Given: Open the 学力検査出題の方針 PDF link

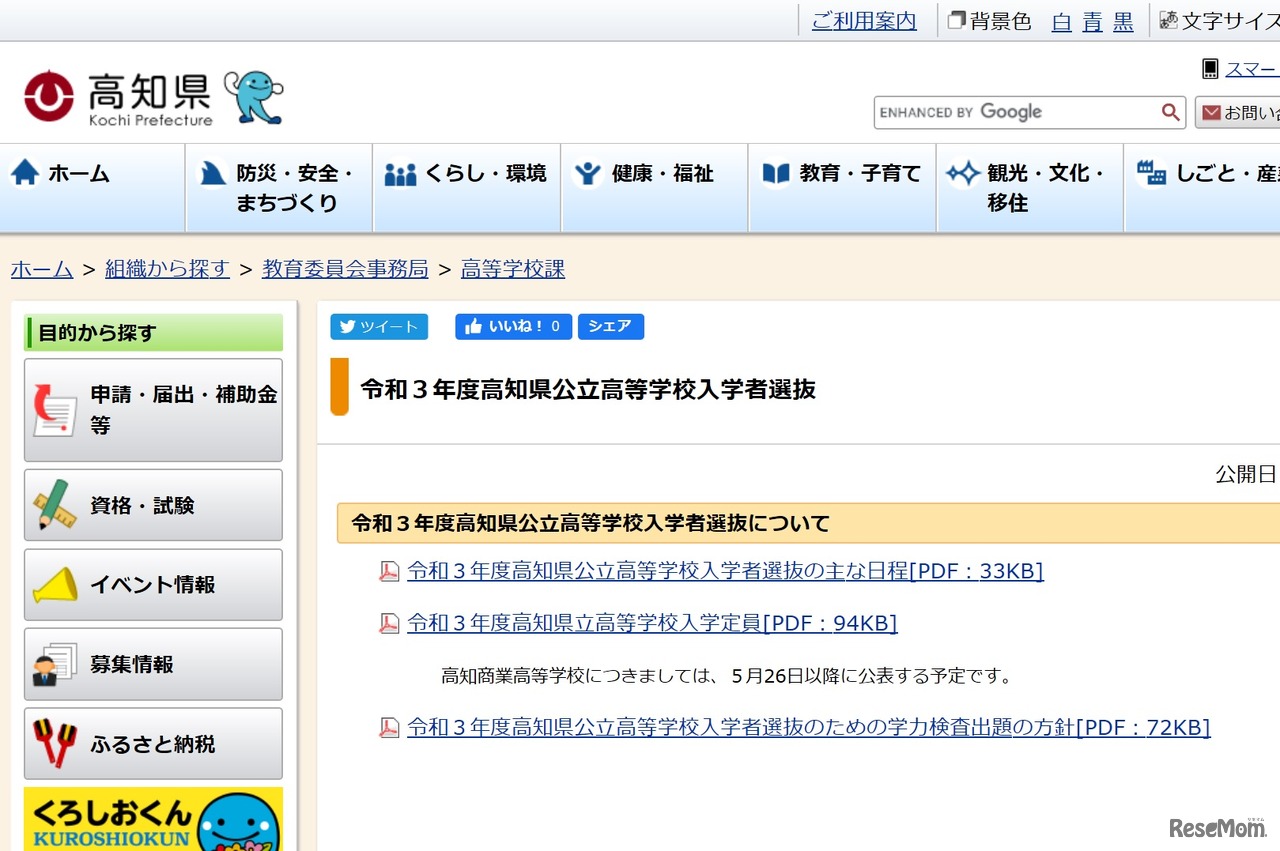Looking at the screenshot, I should 809,727.
